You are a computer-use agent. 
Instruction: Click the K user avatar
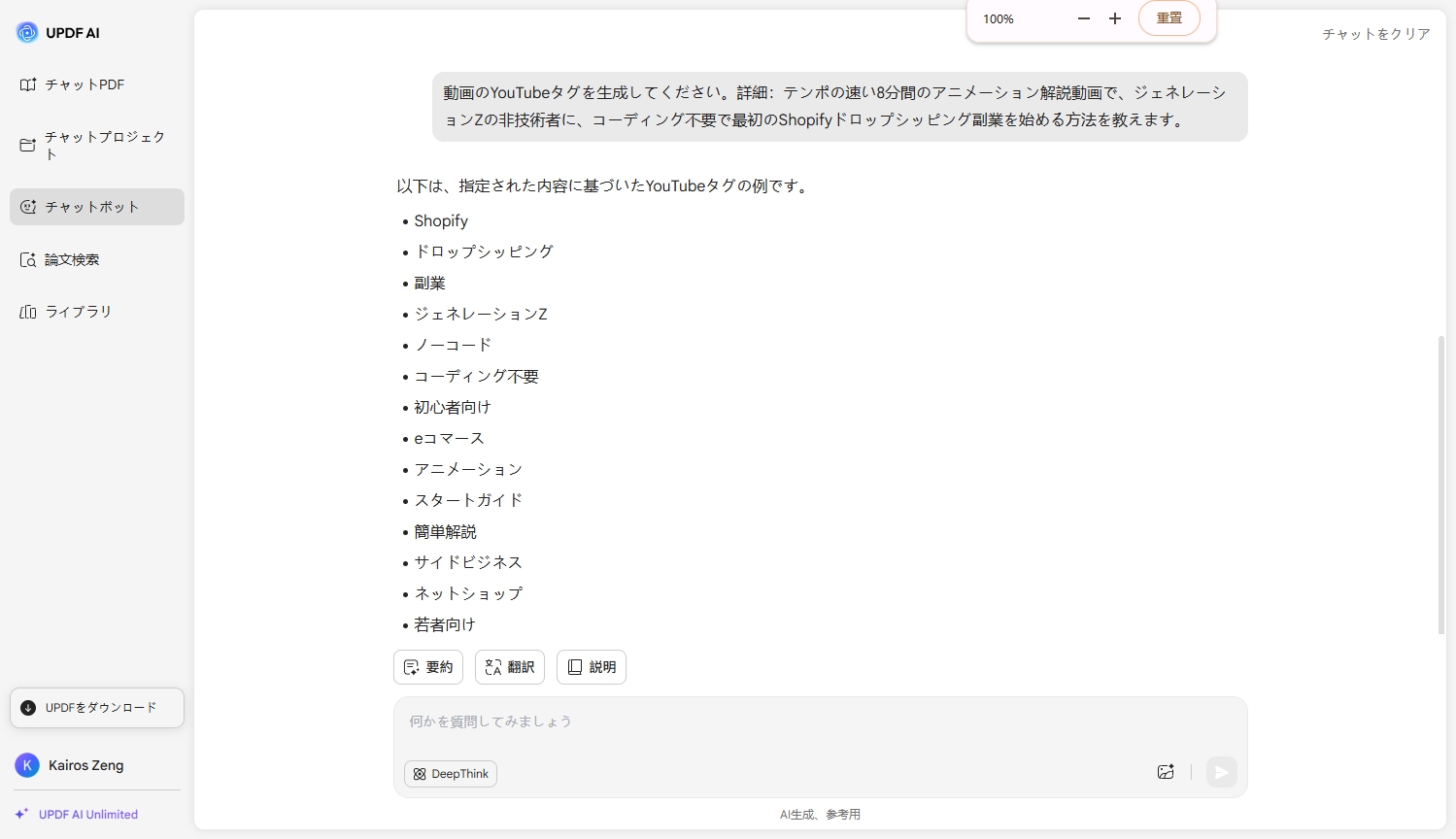click(x=27, y=765)
